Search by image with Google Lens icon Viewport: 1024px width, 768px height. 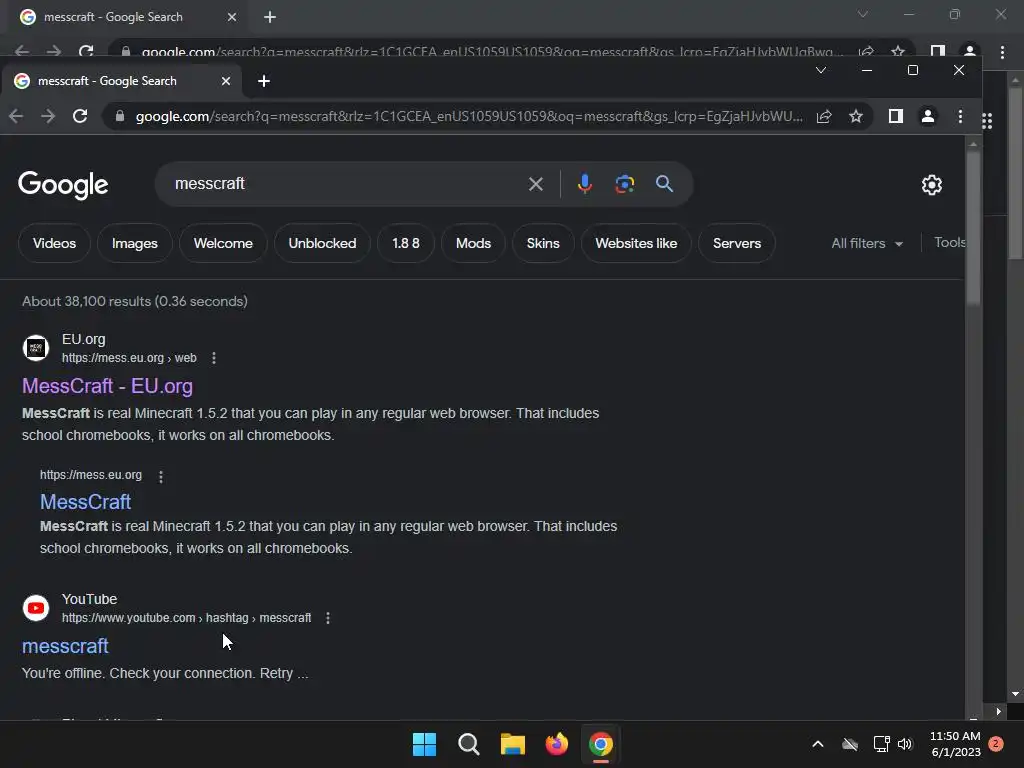[624, 184]
